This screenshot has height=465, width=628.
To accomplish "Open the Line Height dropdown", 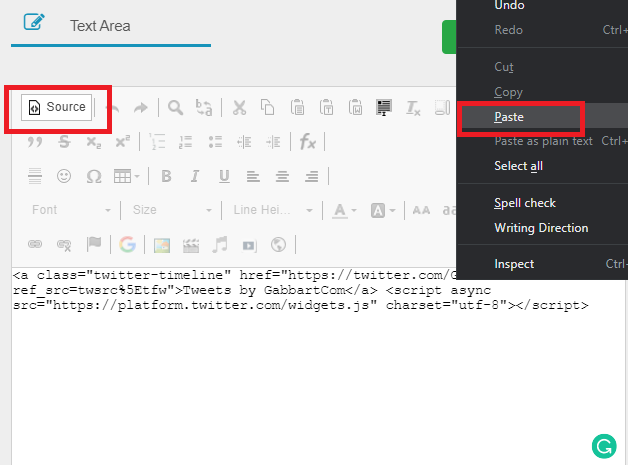I will (273, 210).
